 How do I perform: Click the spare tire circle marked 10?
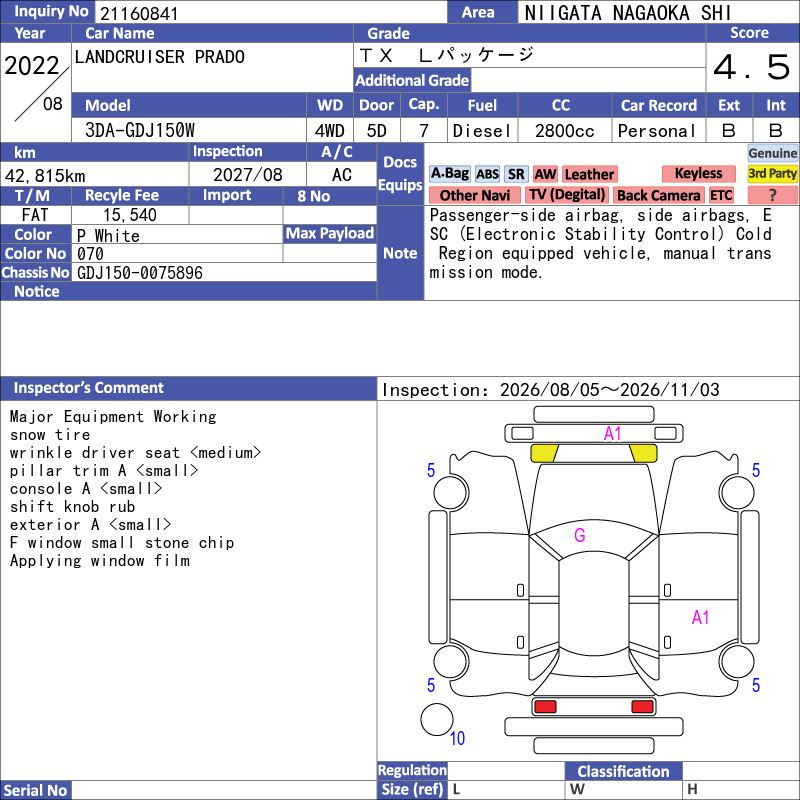click(x=437, y=719)
